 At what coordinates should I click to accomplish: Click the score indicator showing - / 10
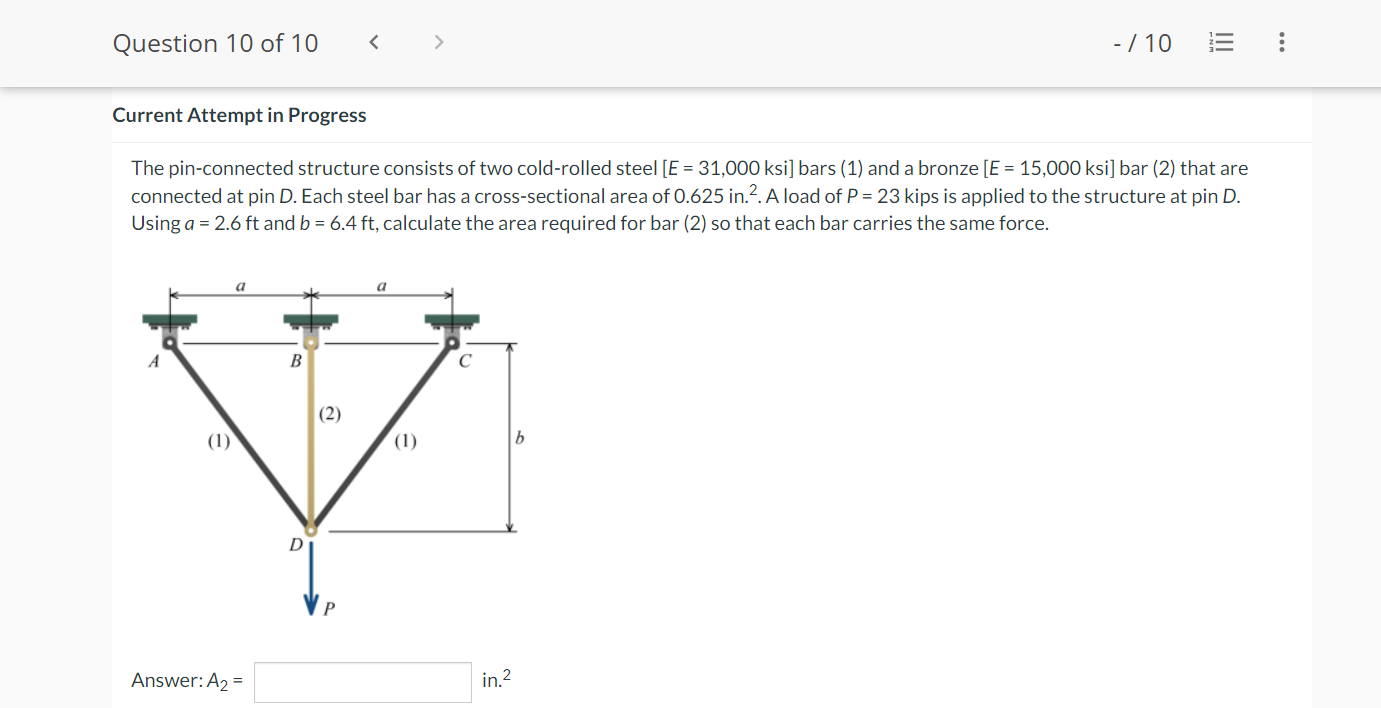coord(1142,42)
